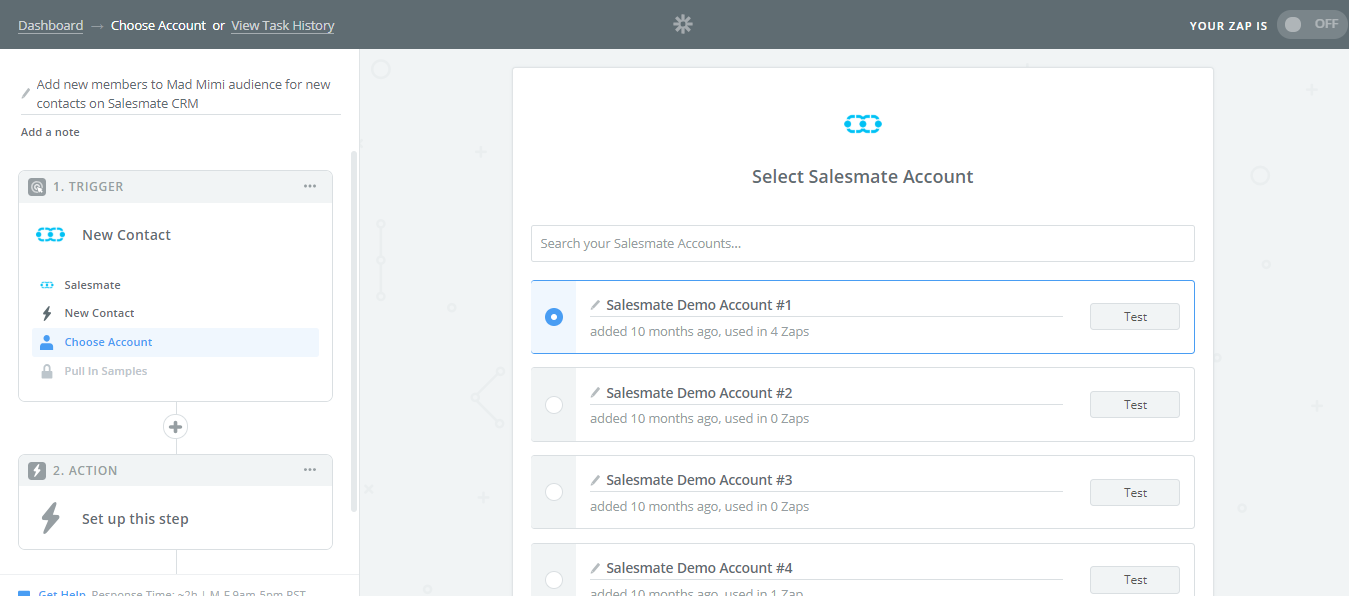Viewport: 1349px width, 596px height.
Task: Open the three-dot menu of the Trigger step
Action: point(310,187)
